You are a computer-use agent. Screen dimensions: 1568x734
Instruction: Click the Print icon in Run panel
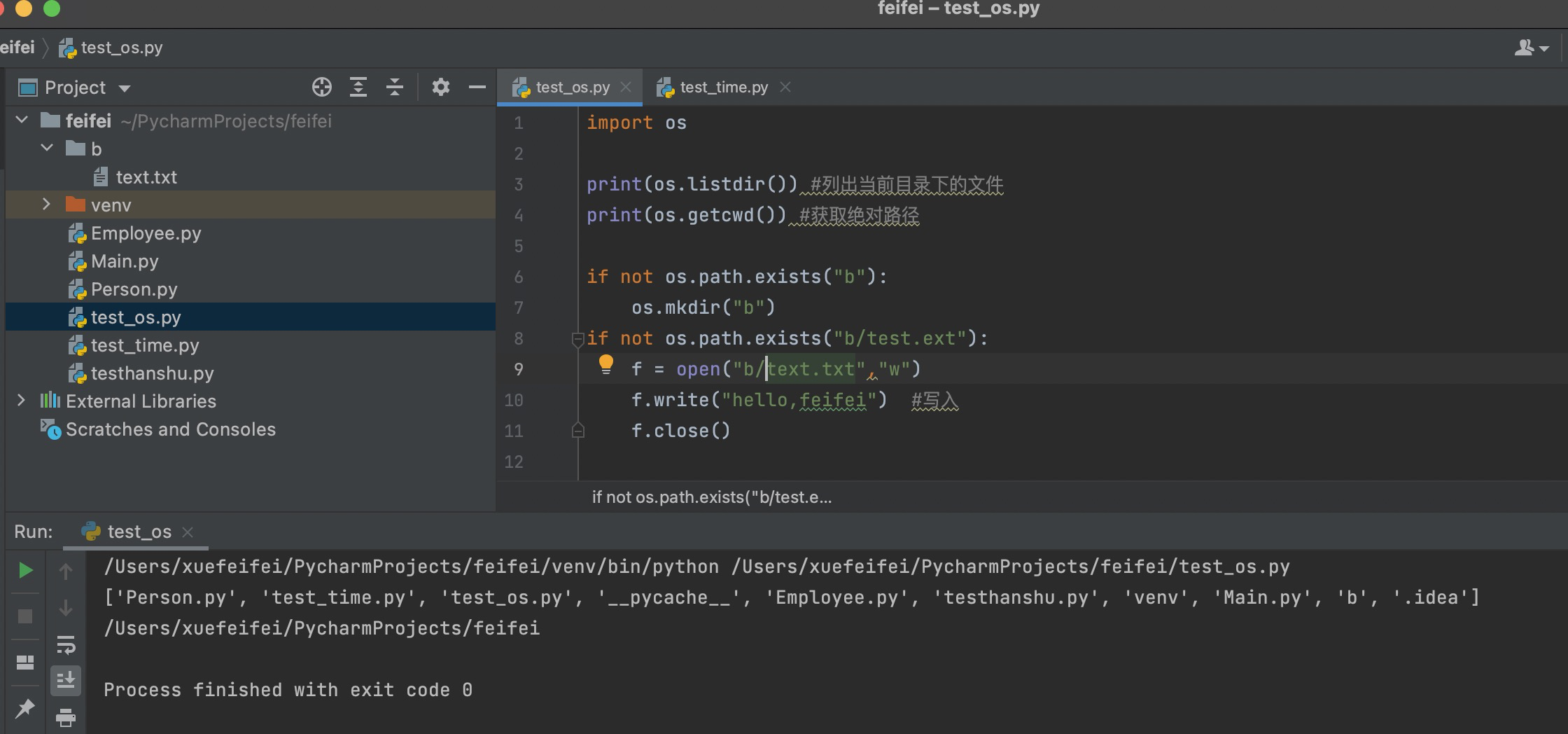coord(66,717)
